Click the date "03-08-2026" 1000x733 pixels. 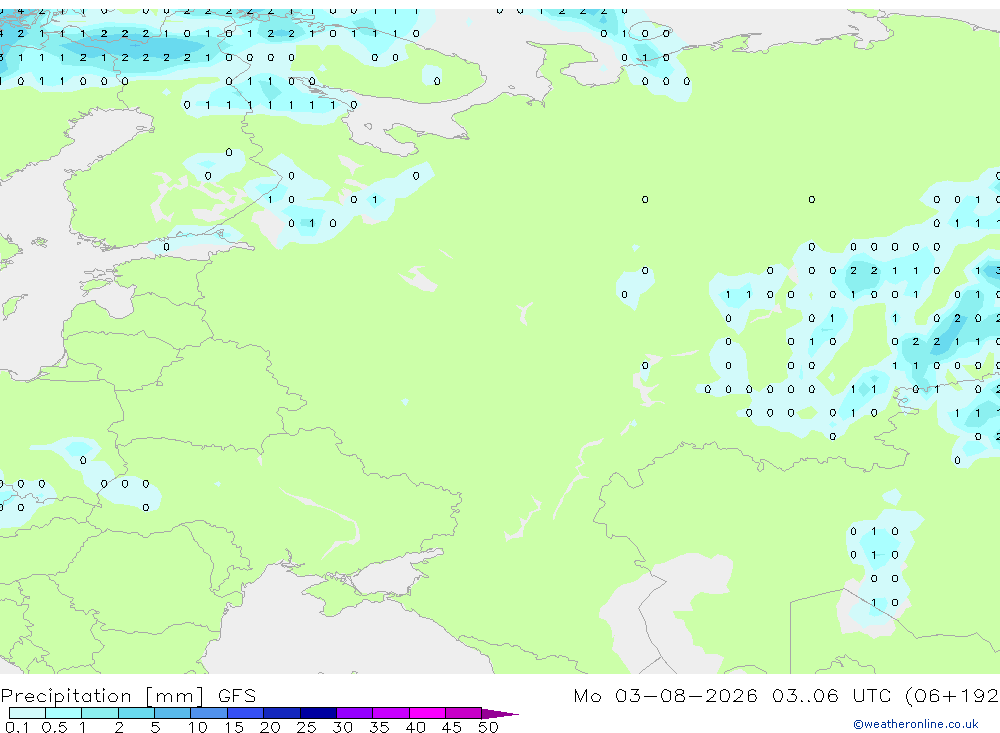click(x=686, y=696)
